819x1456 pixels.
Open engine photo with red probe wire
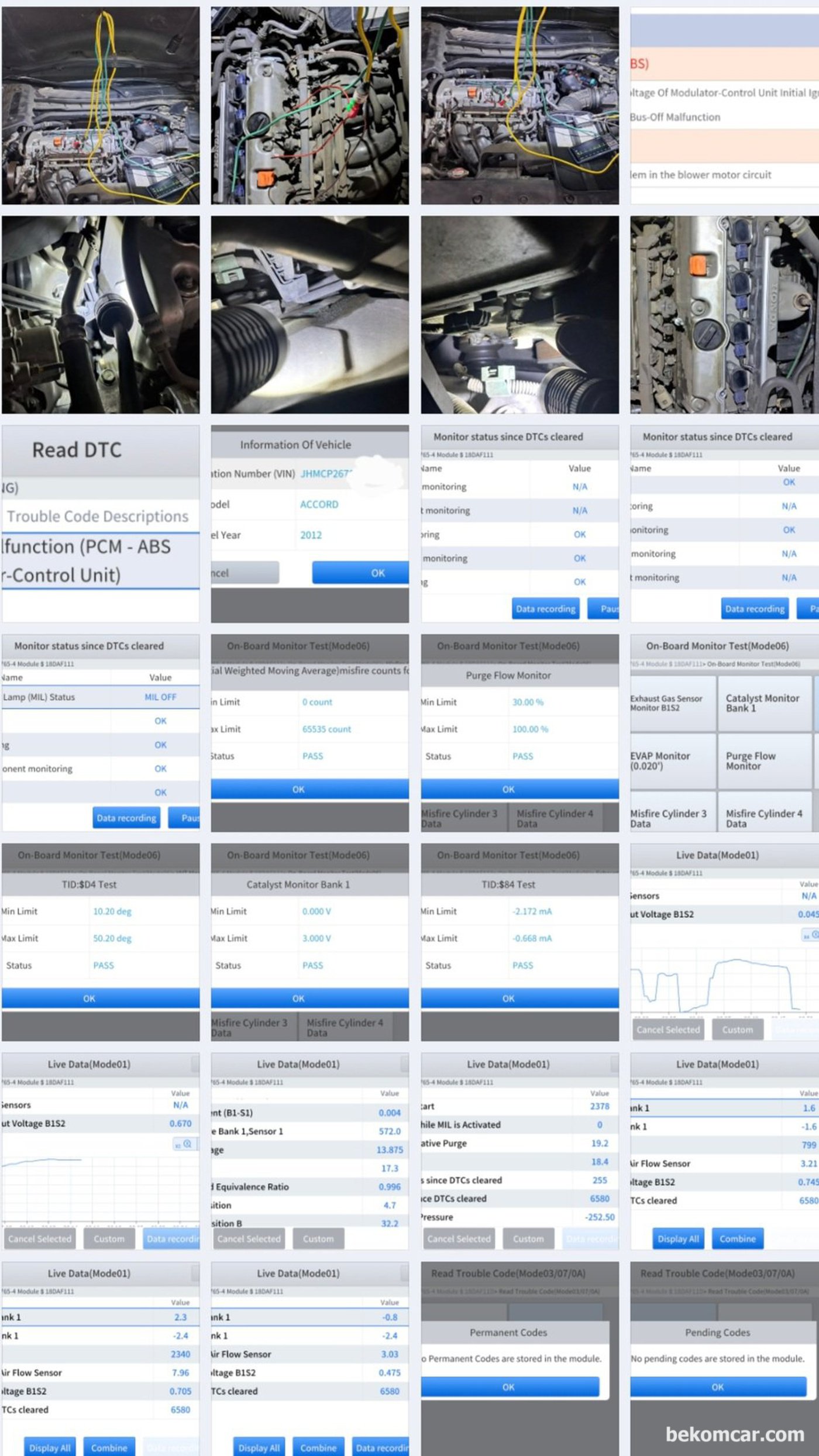point(309,106)
